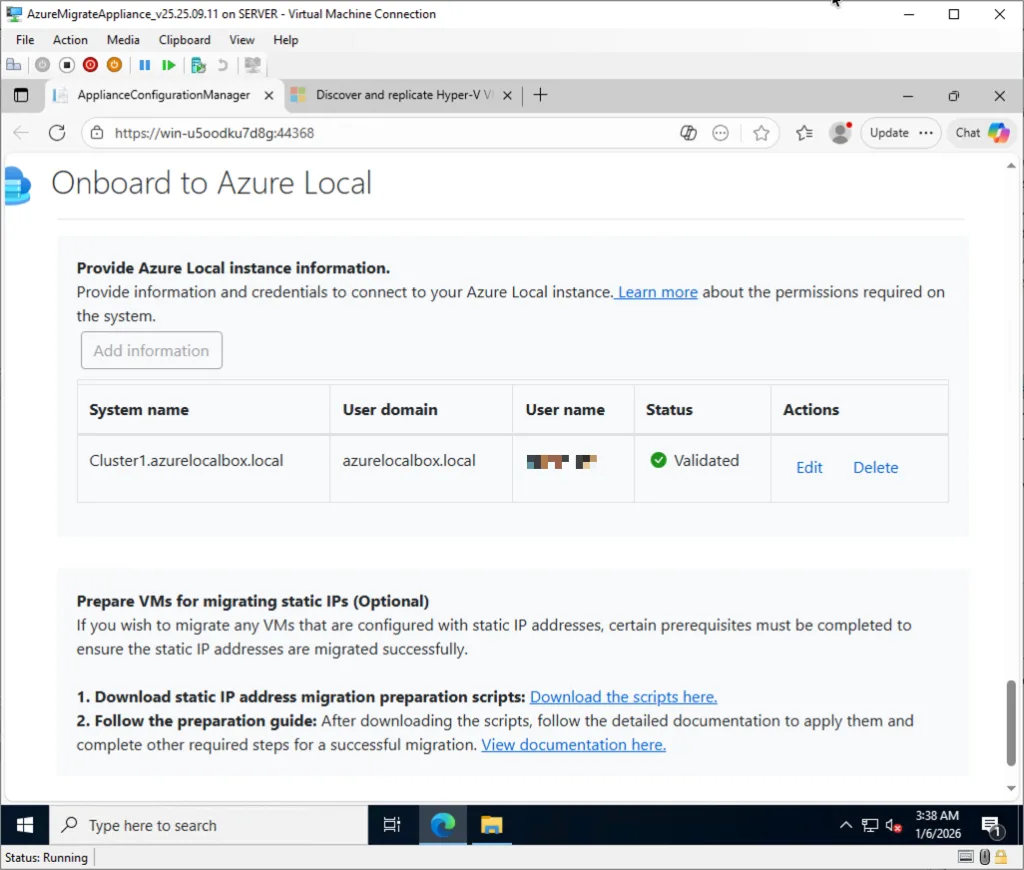Click Download the scripts here link
Screen dimensions: 1024x870
pos(623,697)
